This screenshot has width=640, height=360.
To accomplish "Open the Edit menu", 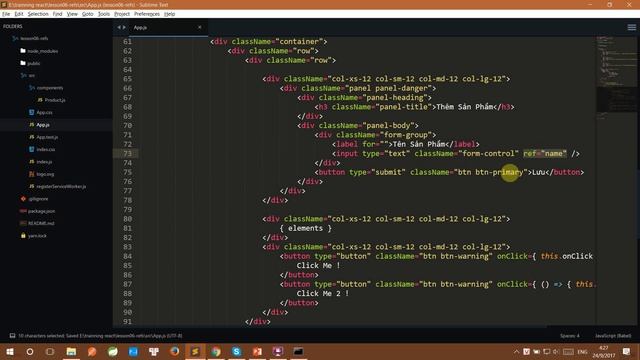I will [19, 14].
